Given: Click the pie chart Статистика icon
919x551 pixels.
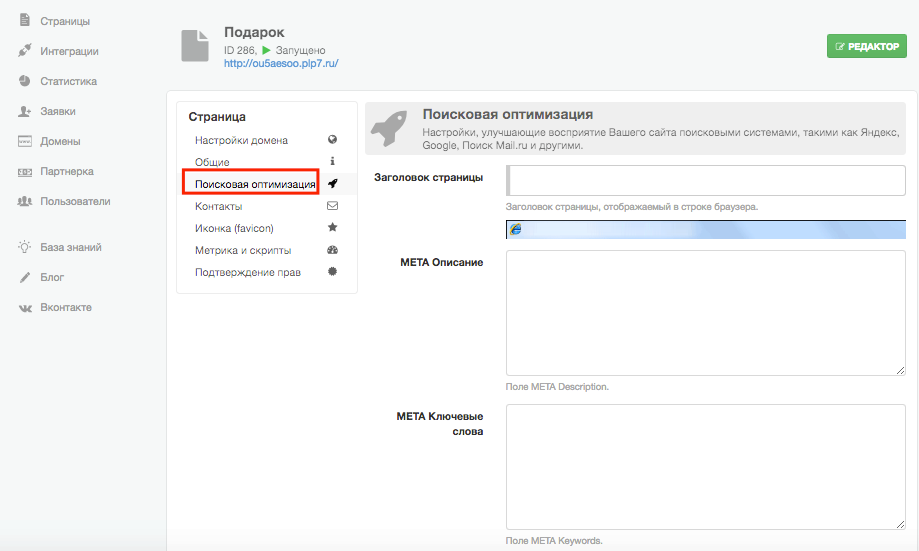Looking at the screenshot, I should (x=25, y=81).
